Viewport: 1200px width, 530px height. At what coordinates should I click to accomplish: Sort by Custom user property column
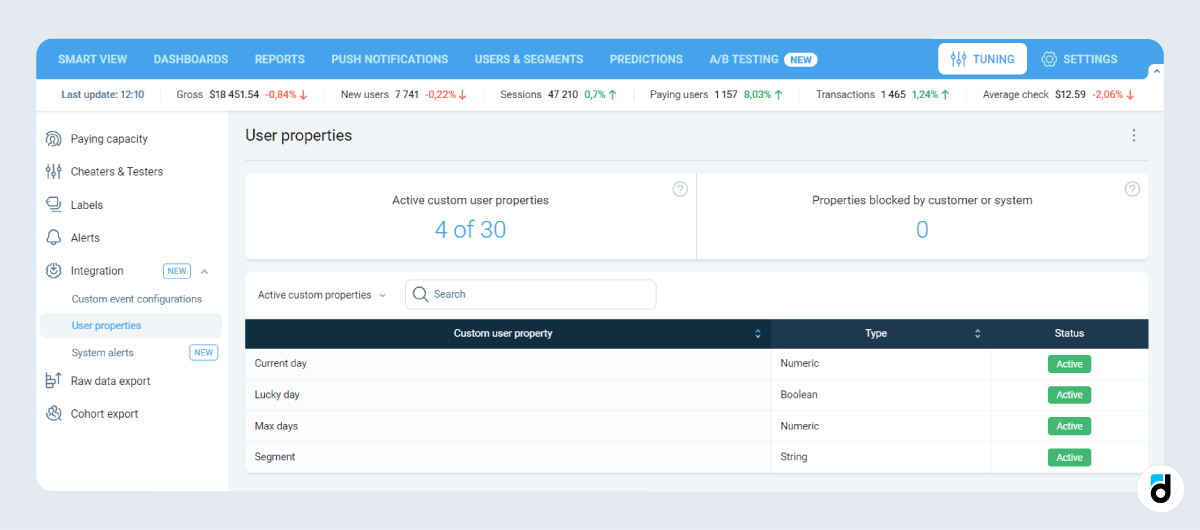click(758, 334)
